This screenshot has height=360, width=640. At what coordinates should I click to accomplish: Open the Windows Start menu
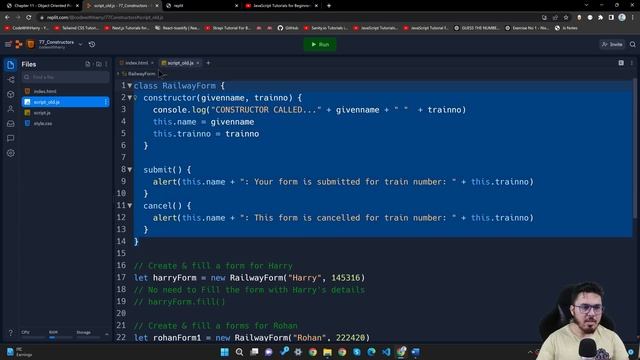pyautogui.click(x=224, y=352)
